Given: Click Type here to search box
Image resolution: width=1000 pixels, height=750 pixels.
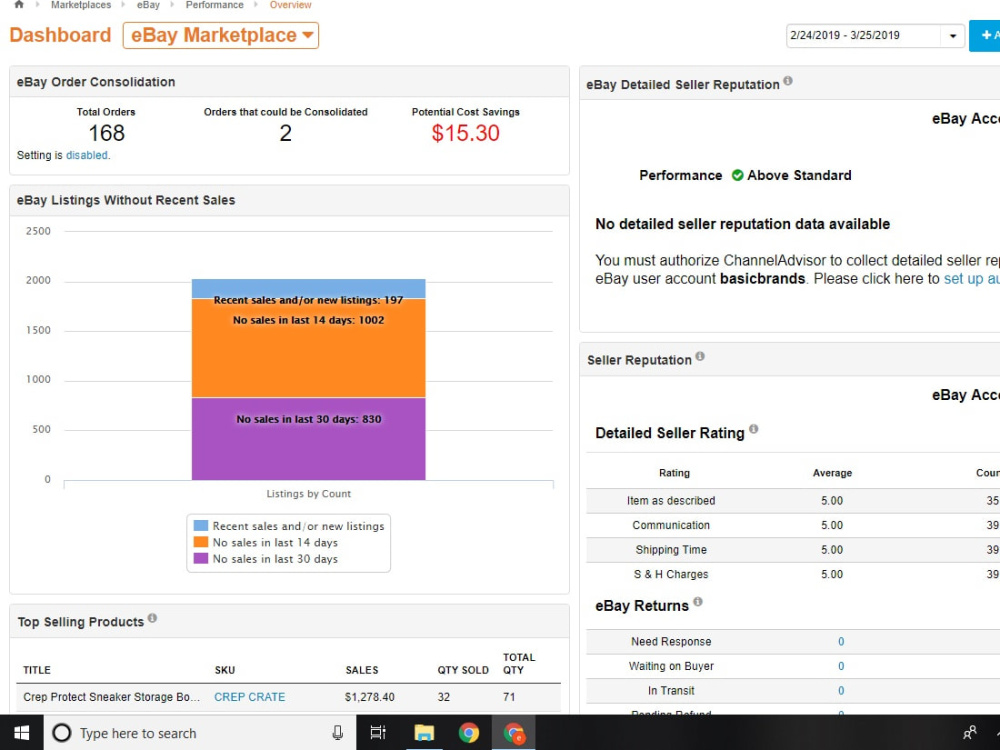Looking at the screenshot, I should point(200,733).
